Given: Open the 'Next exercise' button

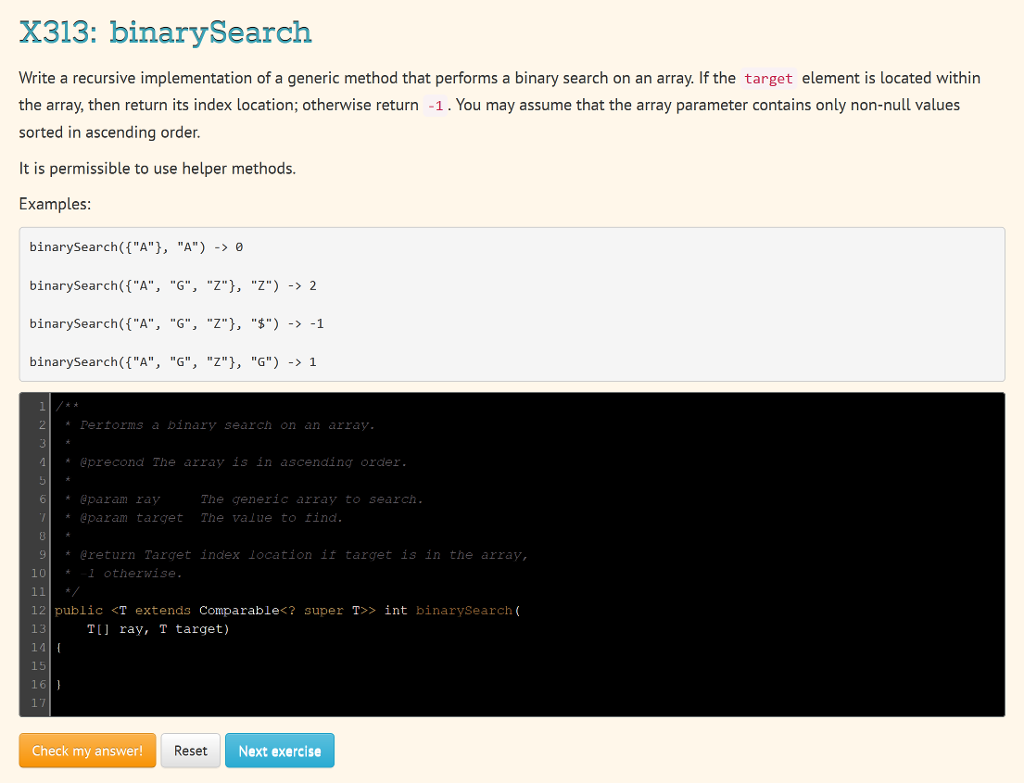Looking at the screenshot, I should tap(279, 750).
